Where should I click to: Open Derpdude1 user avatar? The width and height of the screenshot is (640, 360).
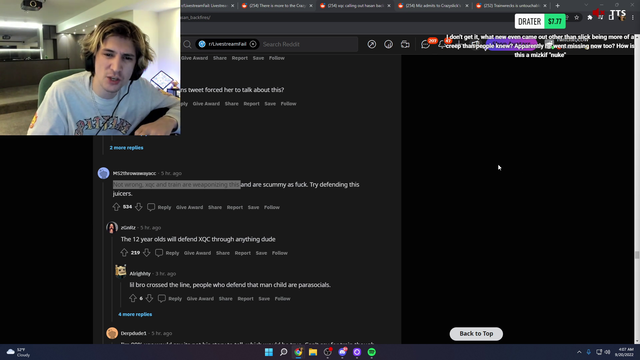[x=112, y=333]
